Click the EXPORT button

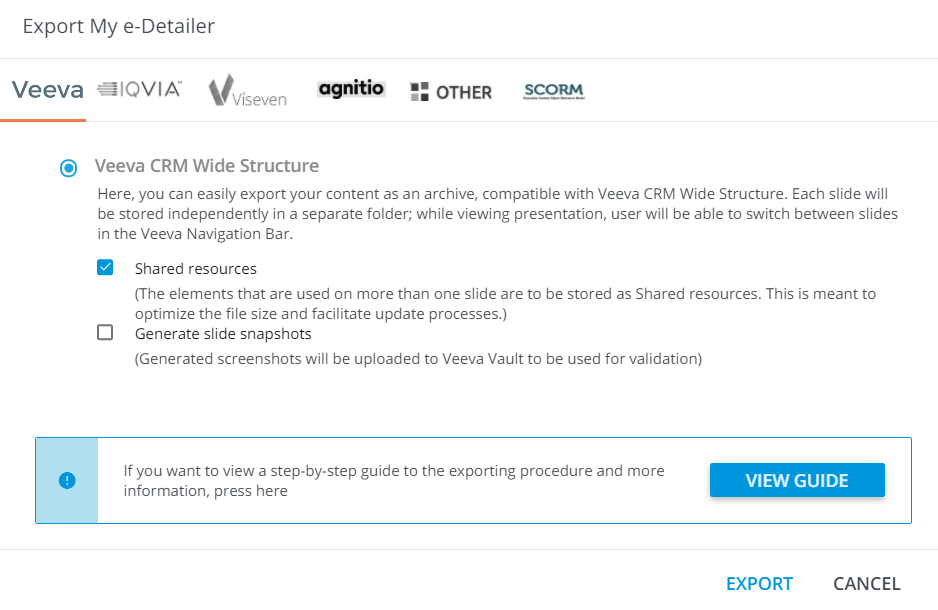coord(759,584)
